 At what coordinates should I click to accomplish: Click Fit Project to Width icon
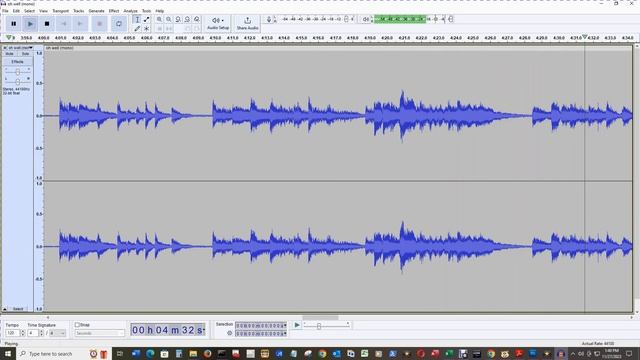(x=187, y=19)
